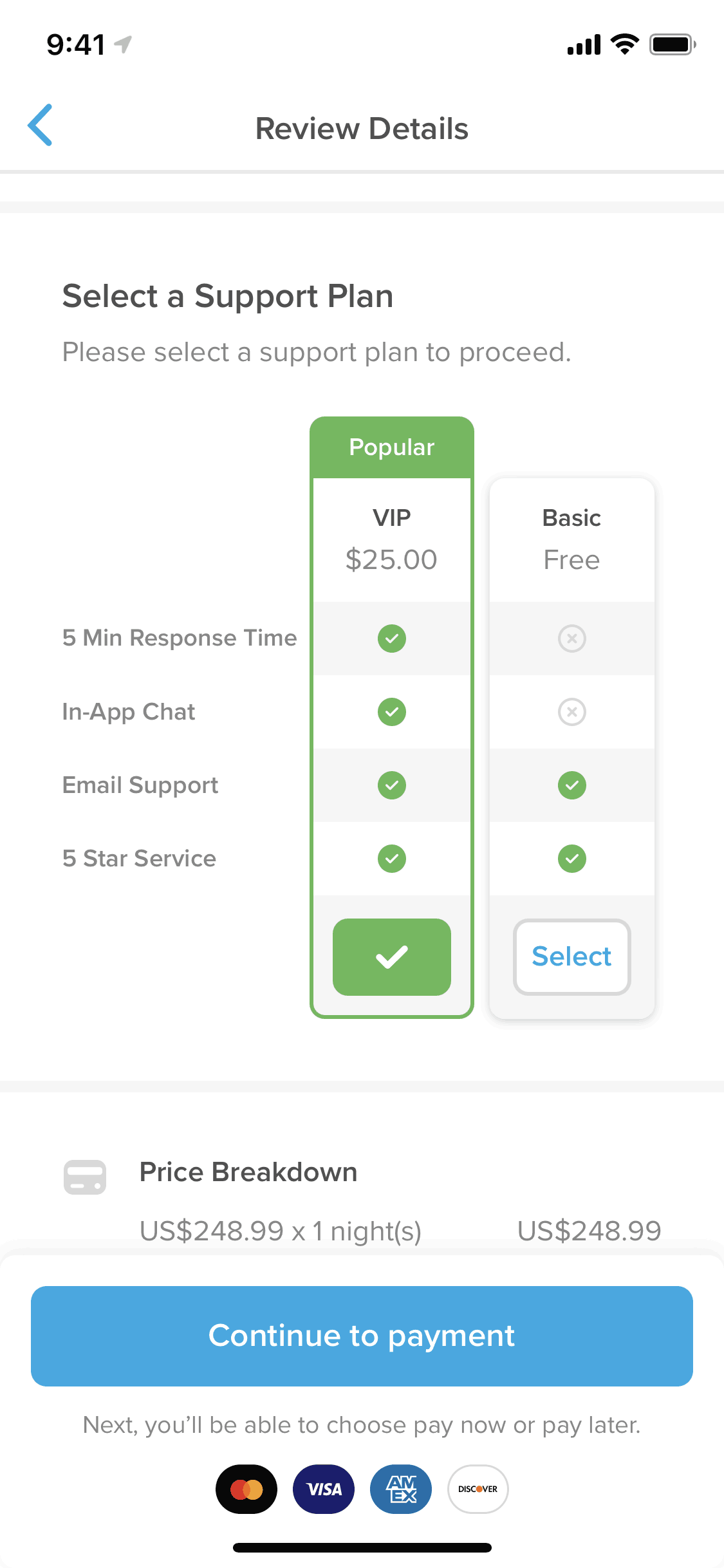The width and height of the screenshot is (724, 1568).
Task: Tap the back chevron arrow
Action: (40, 126)
